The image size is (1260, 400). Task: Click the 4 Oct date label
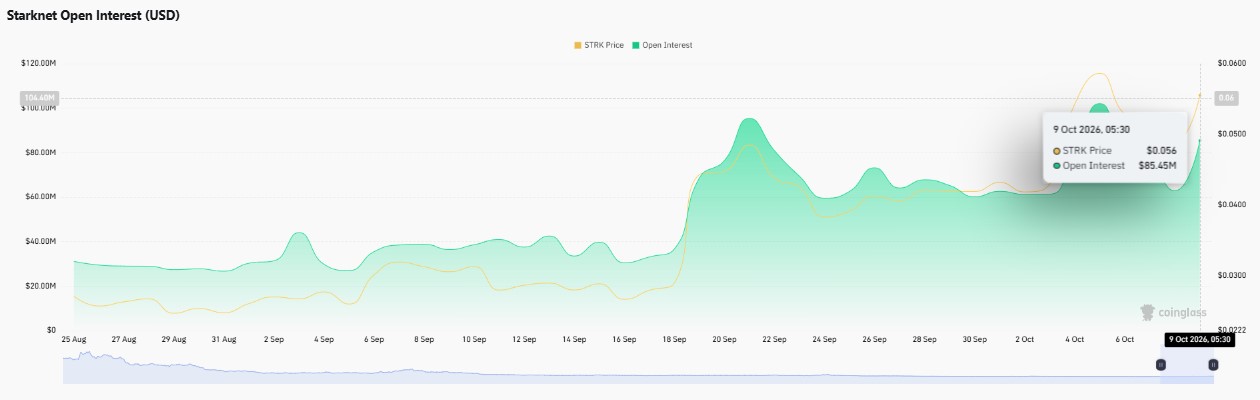(x=1075, y=340)
